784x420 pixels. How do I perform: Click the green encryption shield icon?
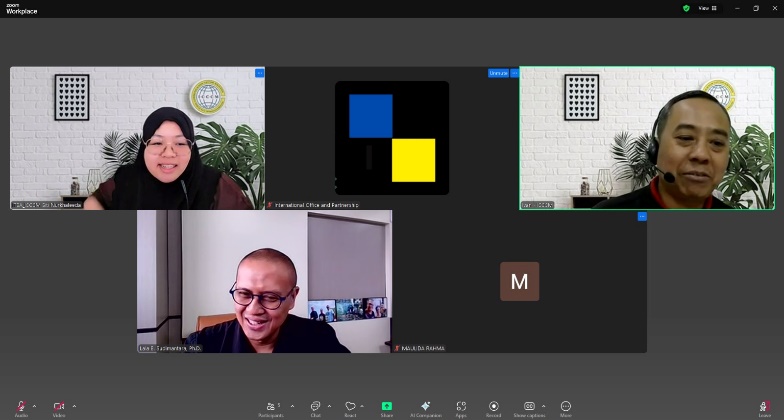point(686,8)
